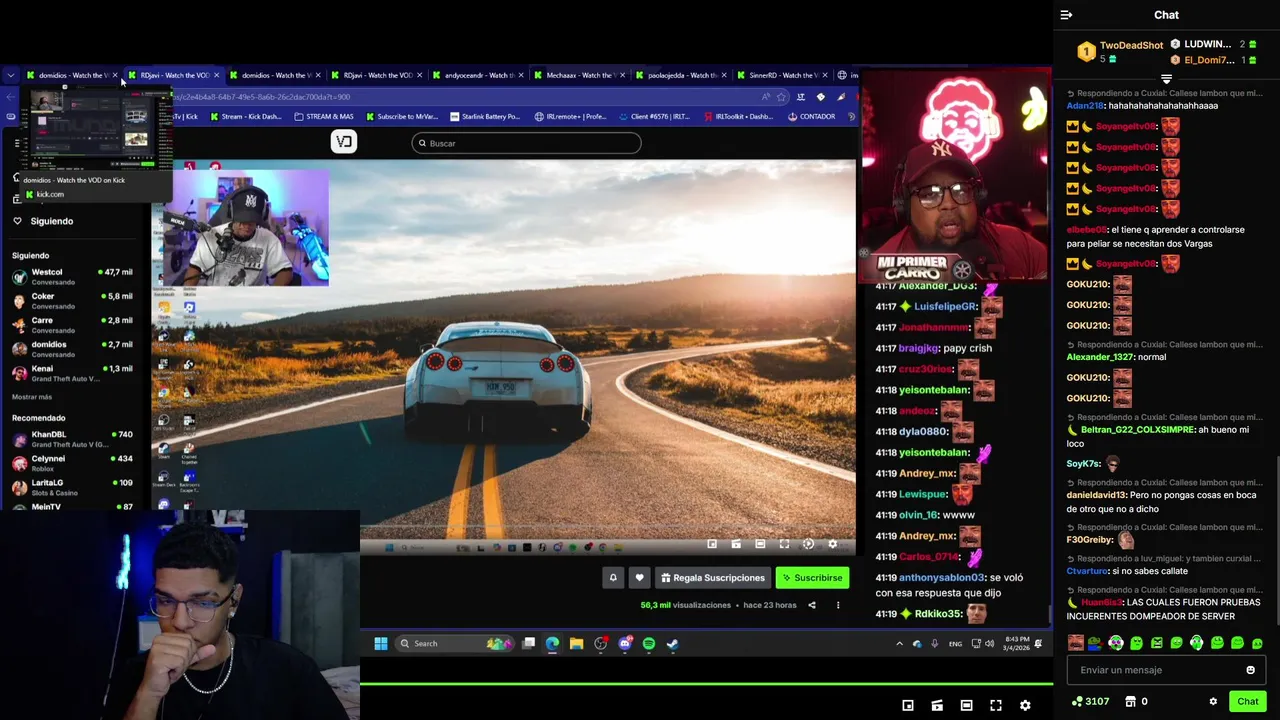
Task: Click the Suscribirse button
Action: (812, 577)
